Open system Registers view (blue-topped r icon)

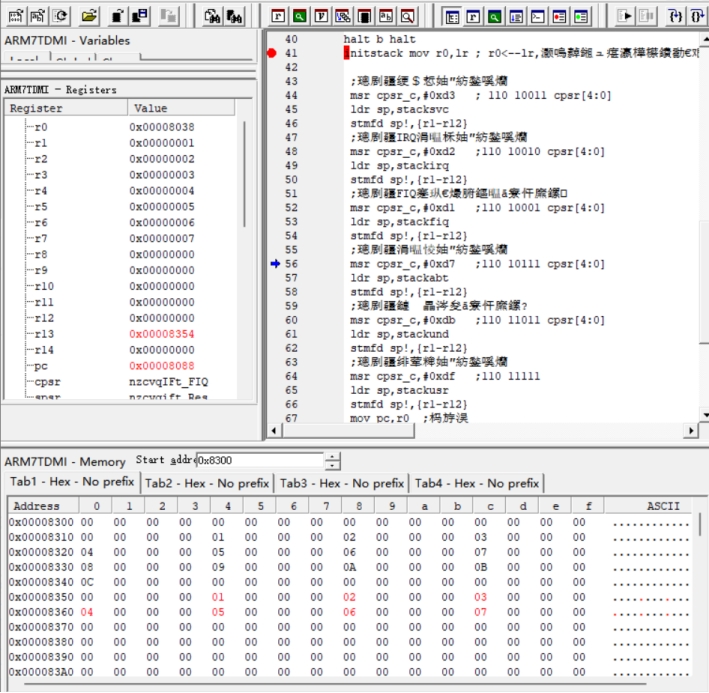click(x=473, y=17)
